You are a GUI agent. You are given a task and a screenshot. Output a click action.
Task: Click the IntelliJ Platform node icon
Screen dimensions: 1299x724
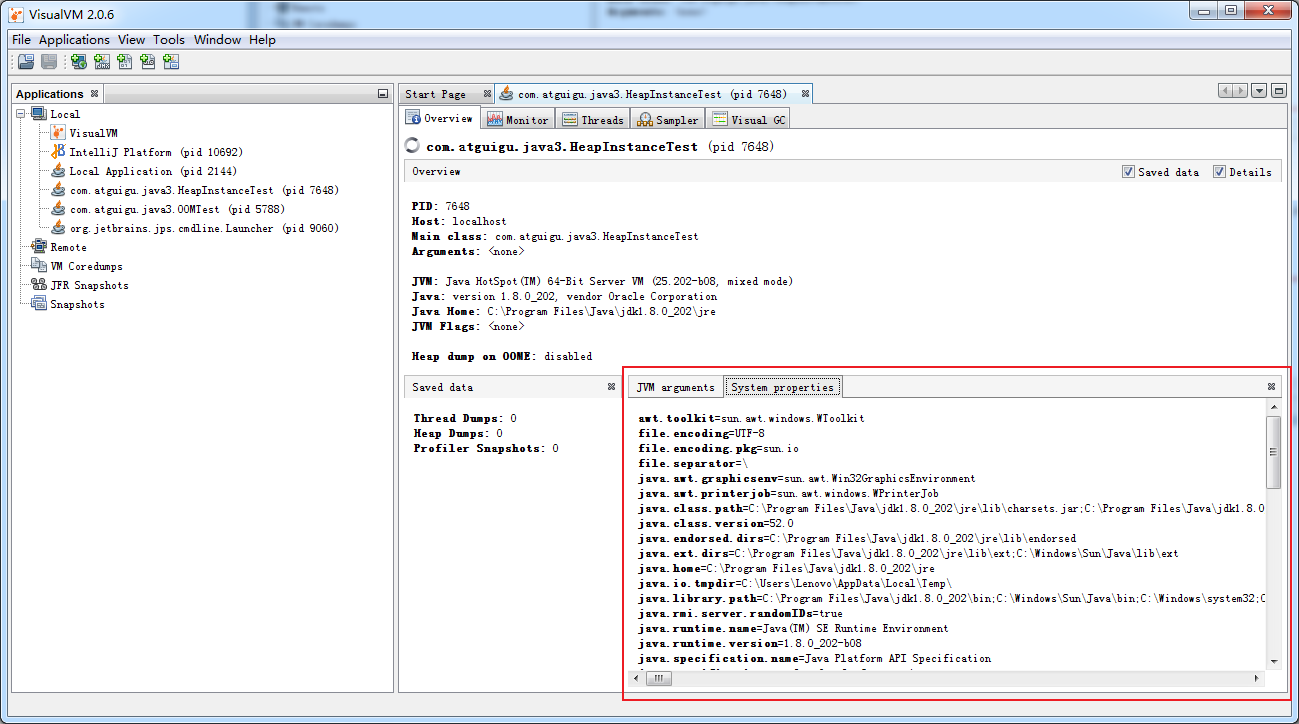tap(58, 152)
